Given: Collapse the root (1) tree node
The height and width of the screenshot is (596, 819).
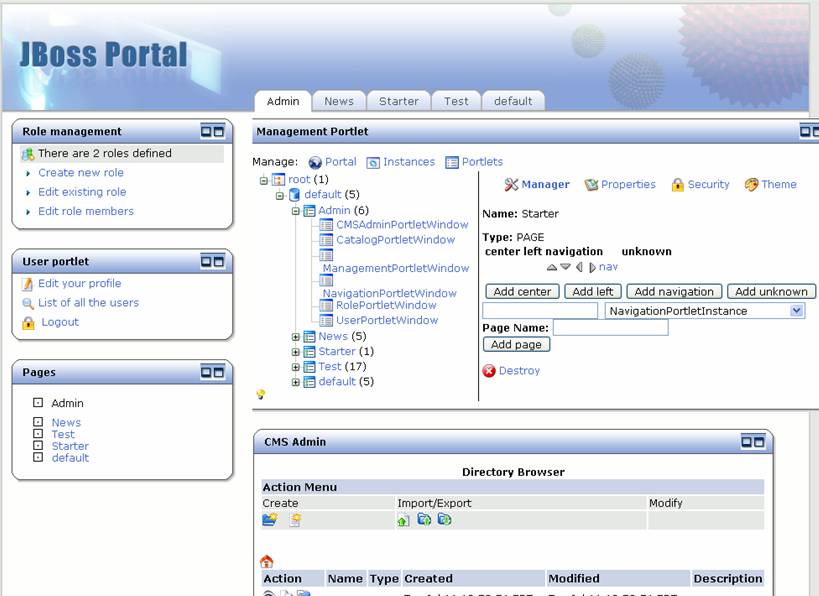Looking at the screenshot, I should click(x=264, y=181).
